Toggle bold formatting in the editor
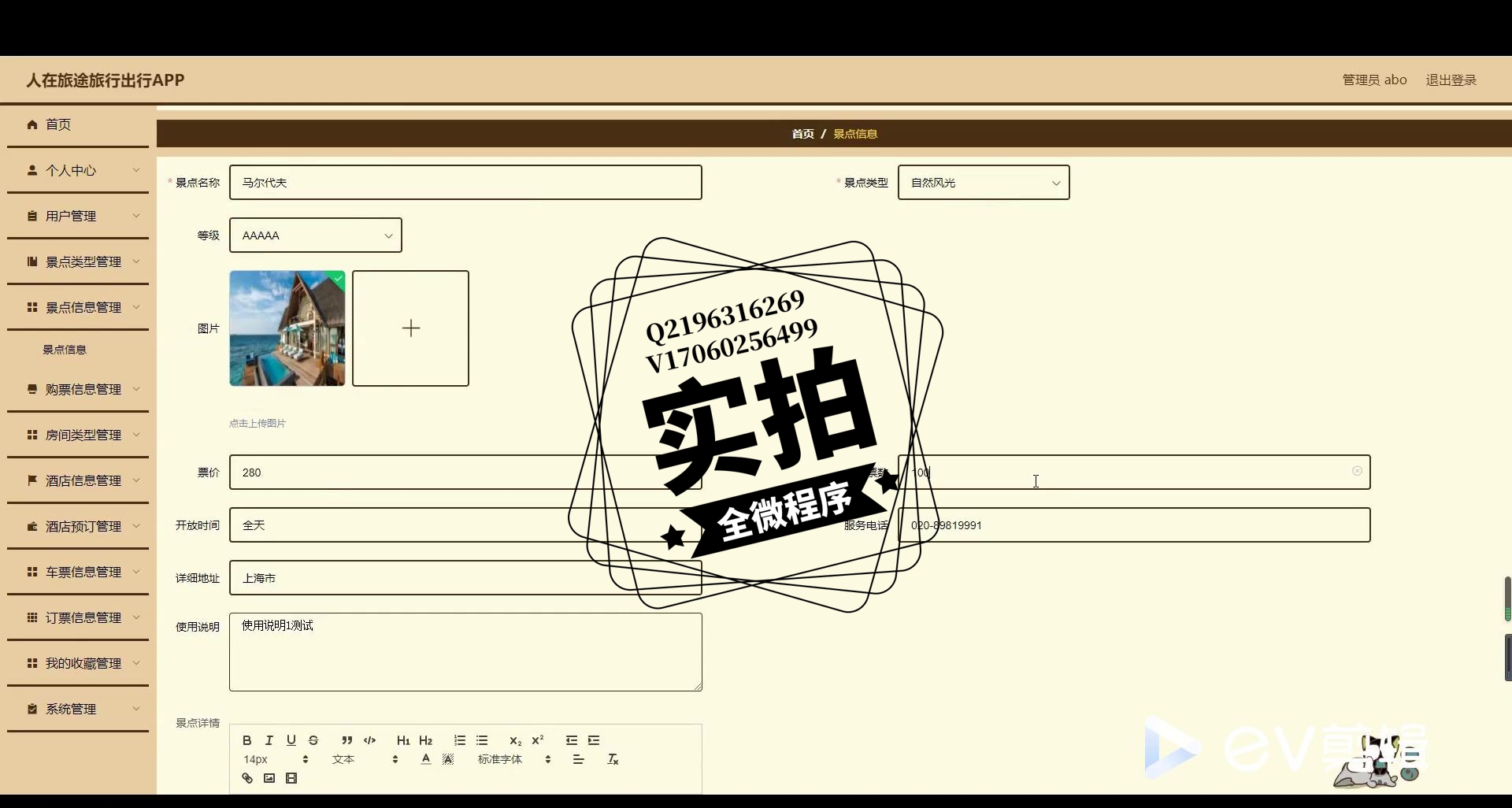The width and height of the screenshot is (1512, 808). pyautogui.click(x=247, y=740)
